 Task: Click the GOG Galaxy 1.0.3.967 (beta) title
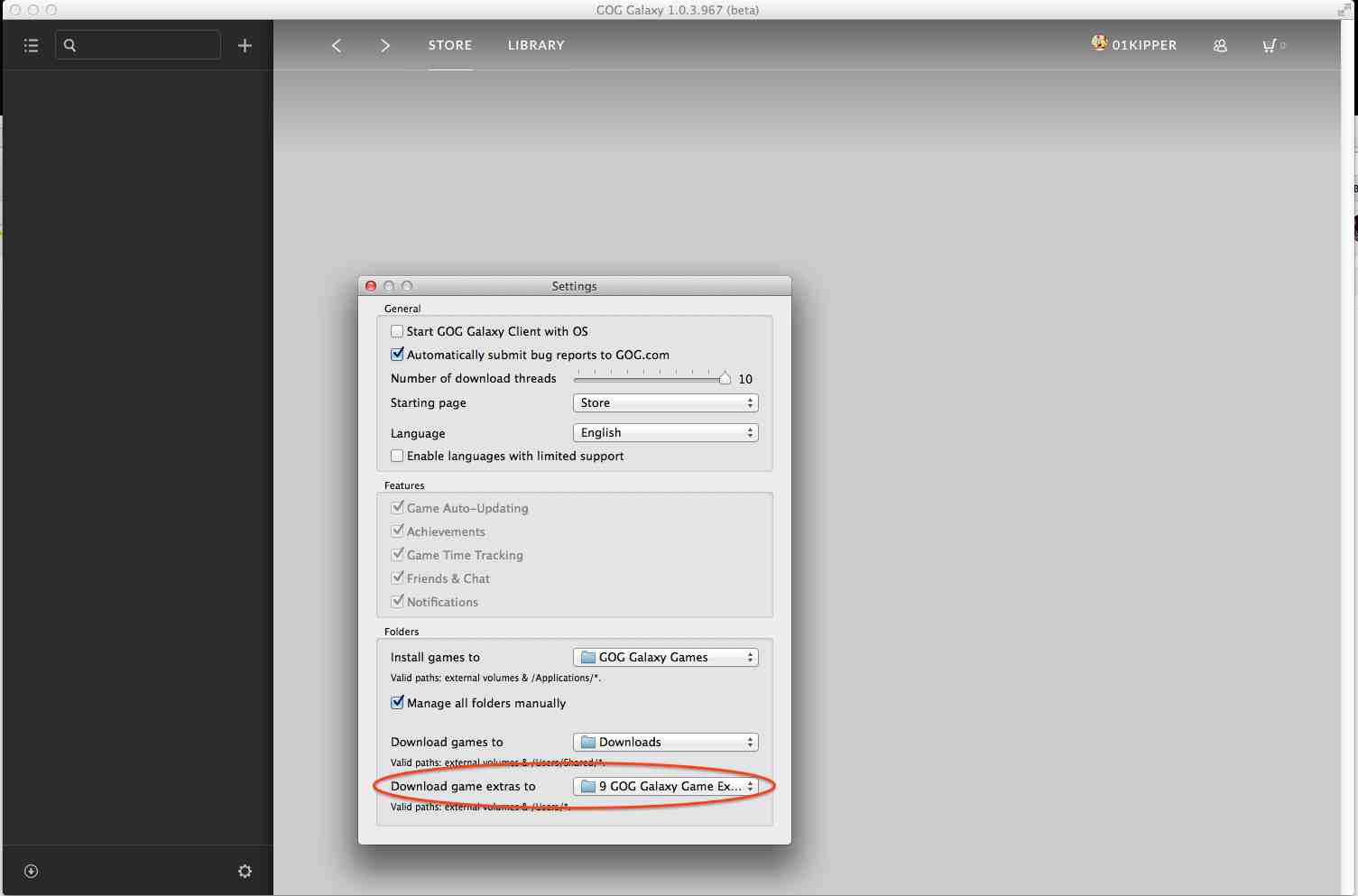(678, 10)
